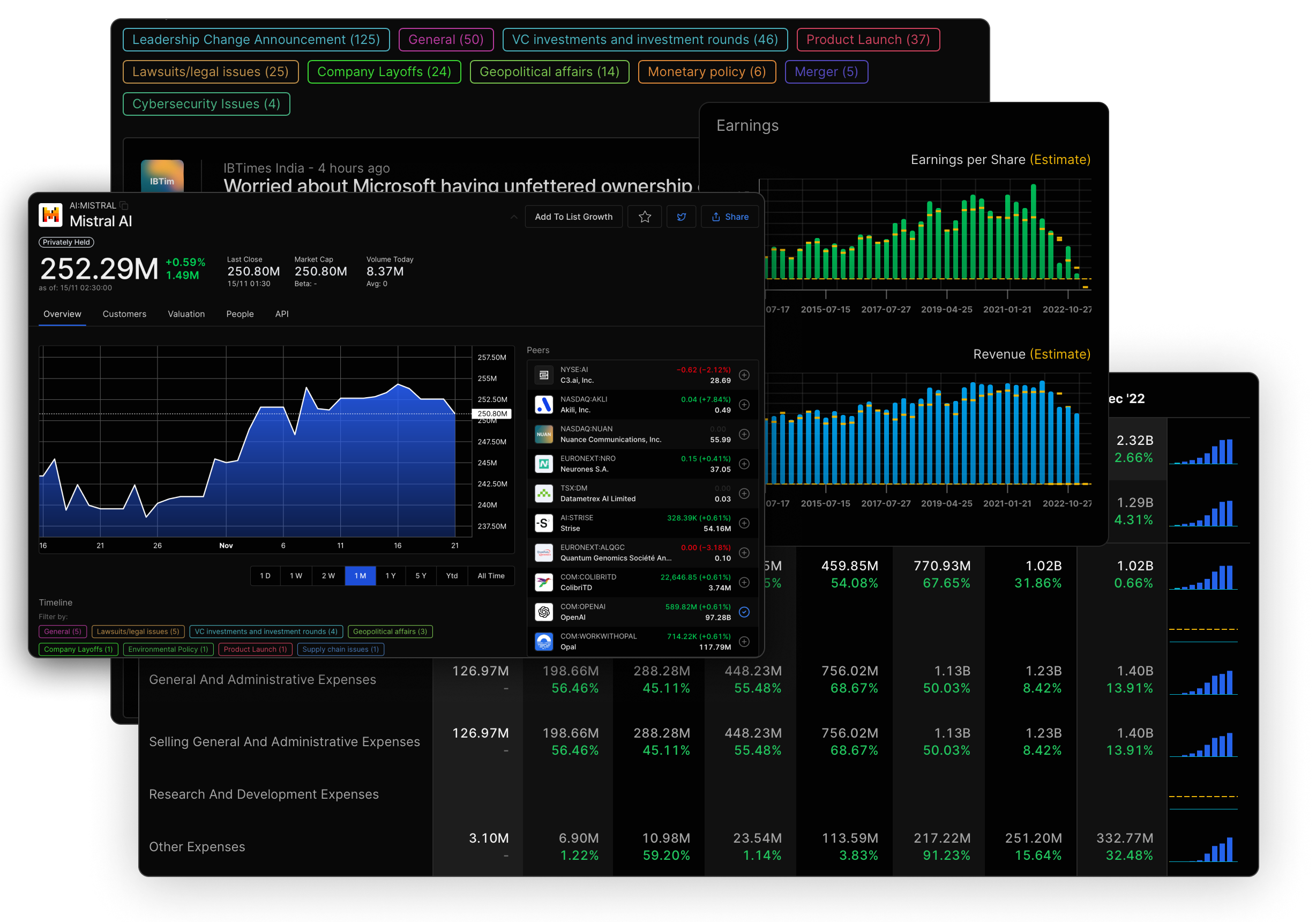
Task: Filter timeline by Company Layoffs (1)
Action: (79, 649)
